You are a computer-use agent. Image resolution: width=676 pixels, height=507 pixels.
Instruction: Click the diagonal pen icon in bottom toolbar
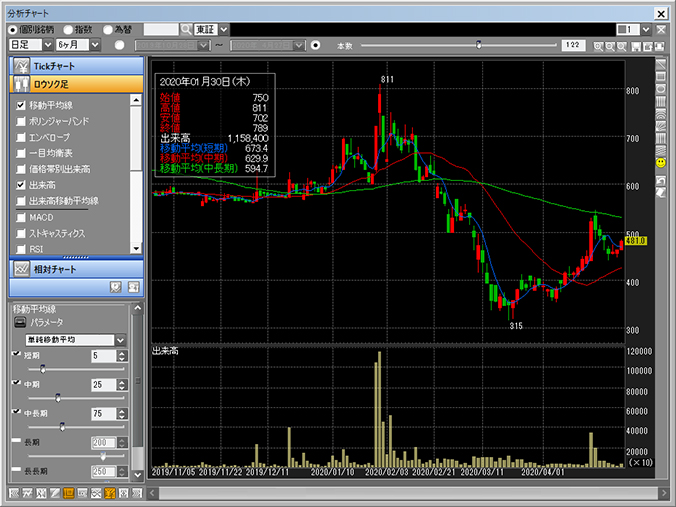(x=55, y=493)
